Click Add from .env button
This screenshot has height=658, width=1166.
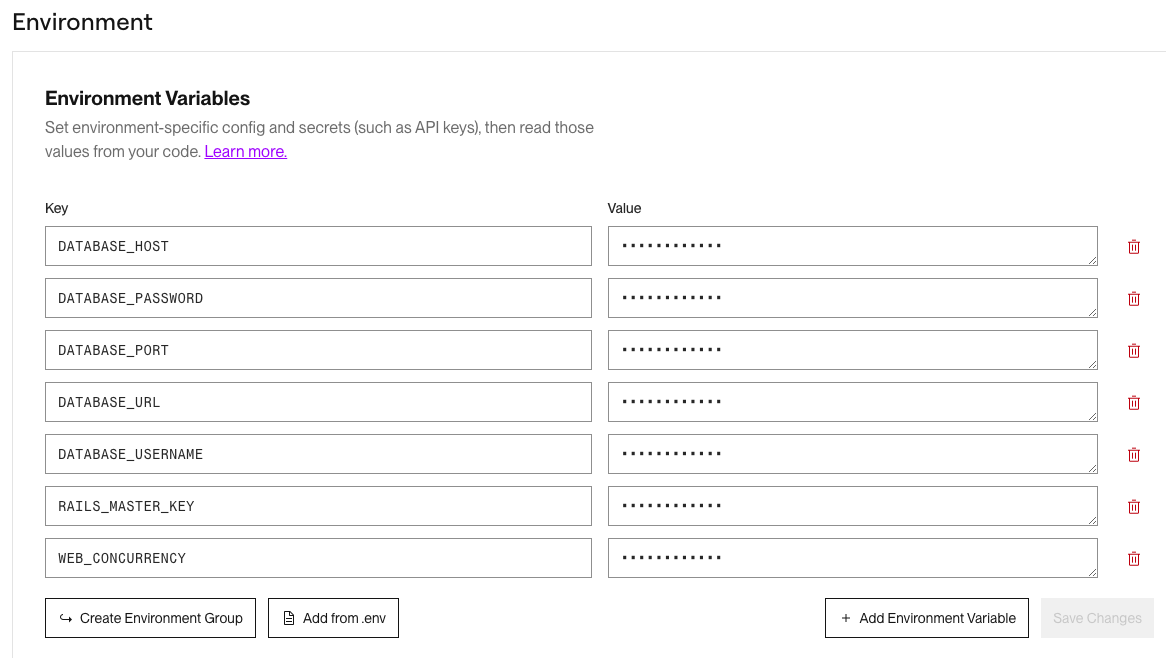click(333, 618)
